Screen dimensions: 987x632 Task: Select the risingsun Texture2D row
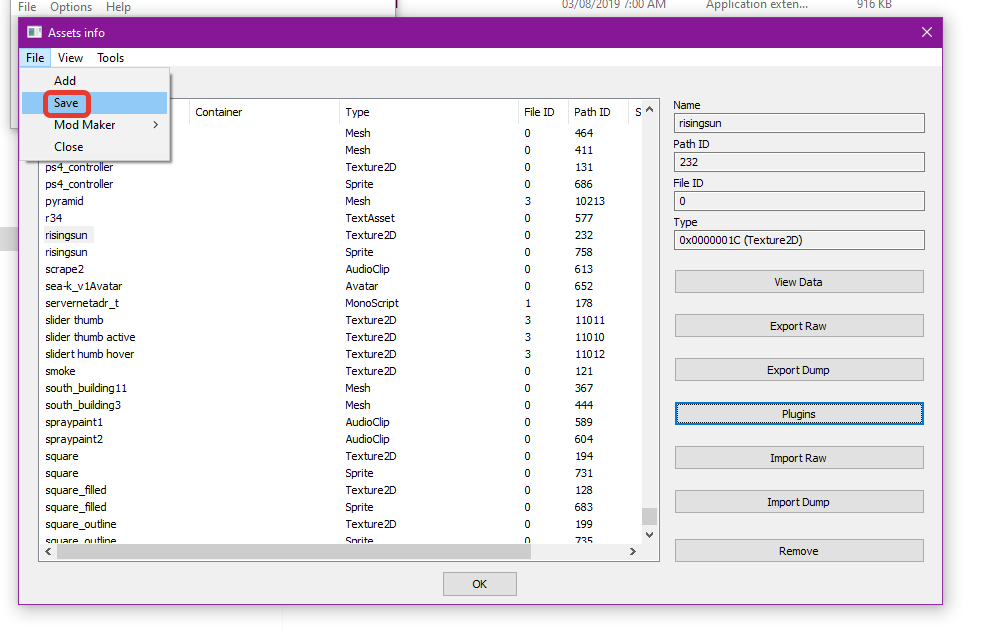pos(340,235)
